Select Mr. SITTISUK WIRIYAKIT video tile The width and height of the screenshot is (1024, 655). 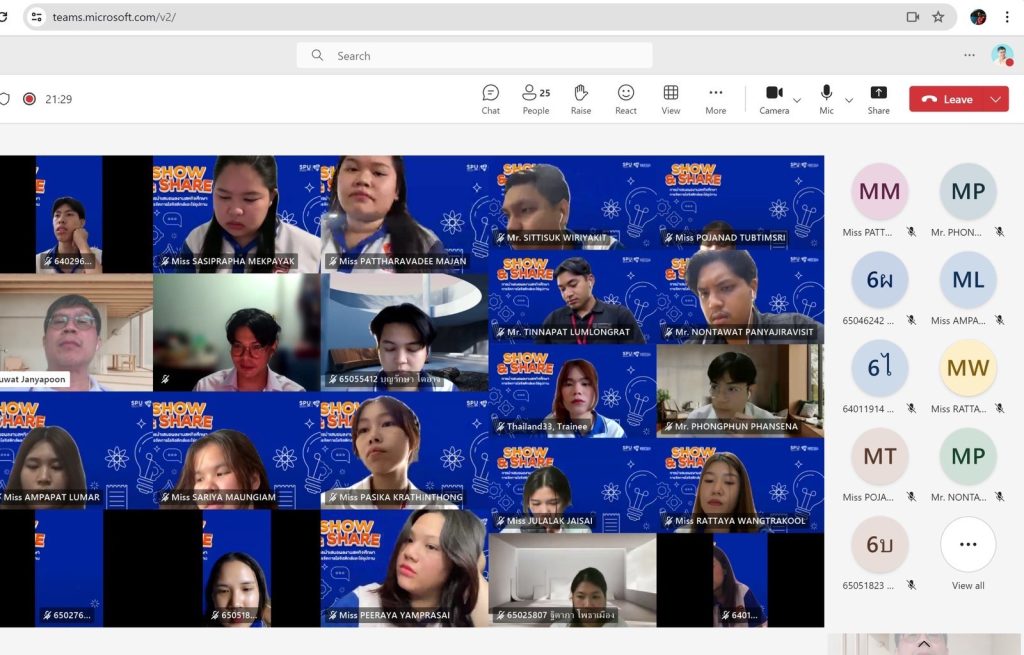(x=573, y=202)
